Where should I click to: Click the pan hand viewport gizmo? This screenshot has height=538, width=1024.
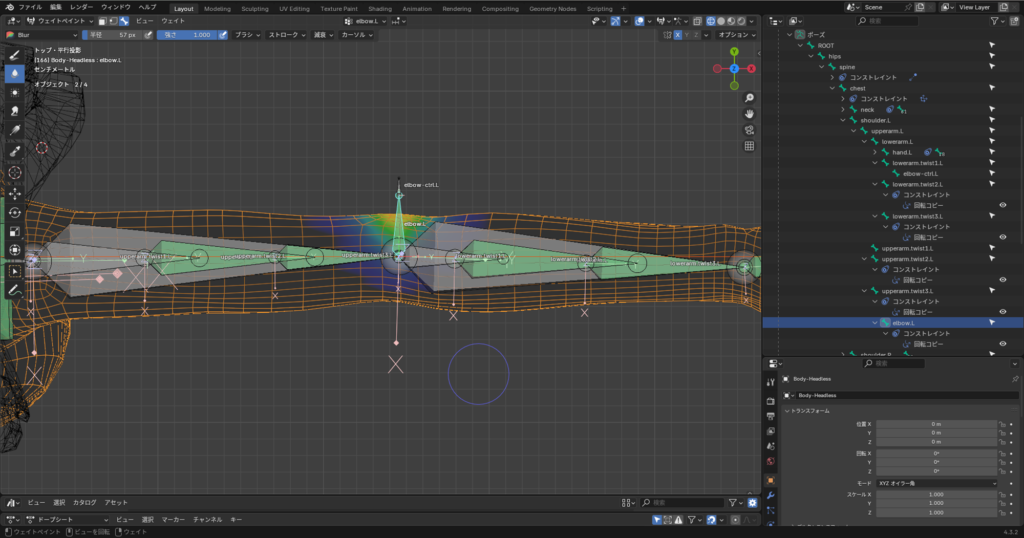(749, 114)
